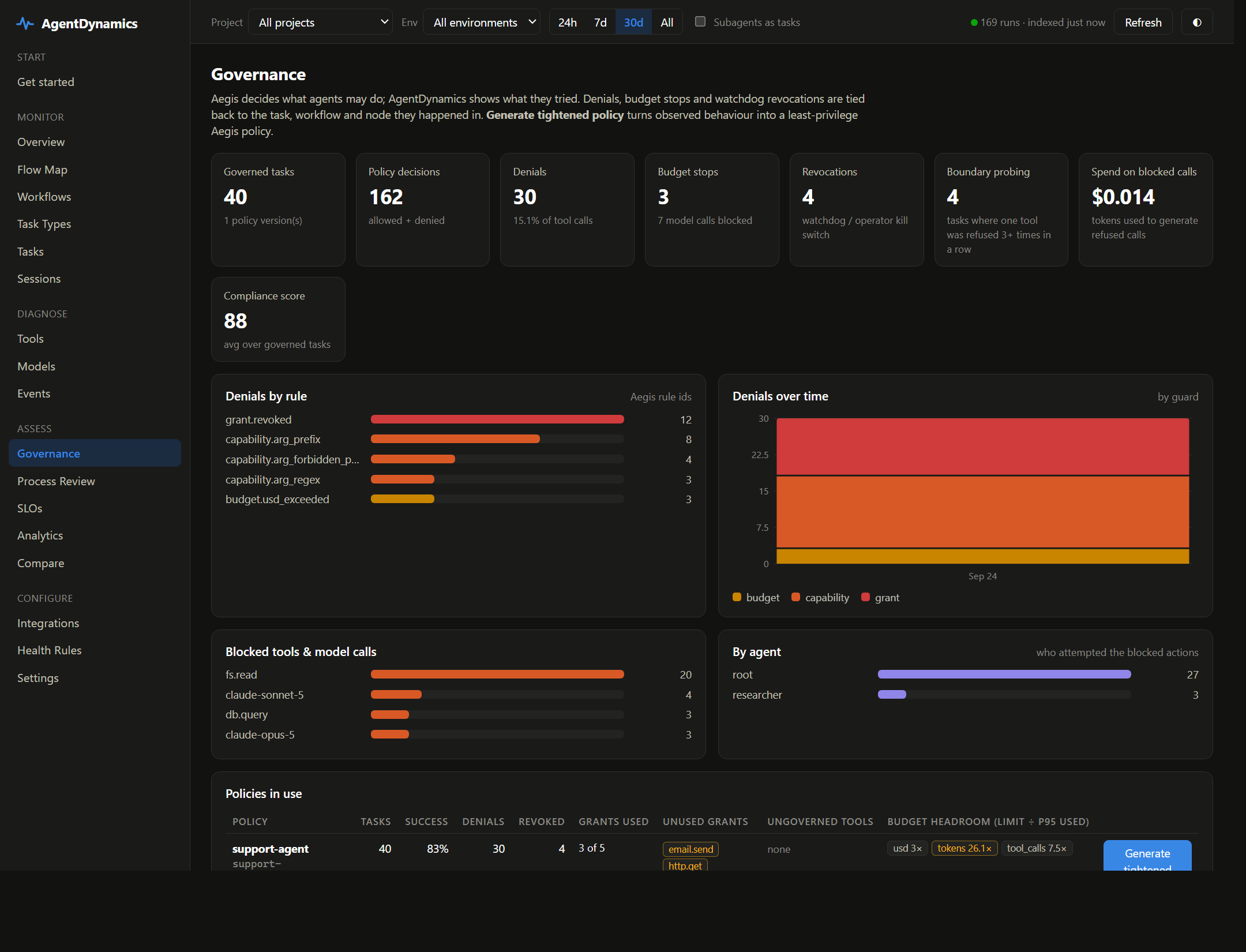Click the capability legend swatch
Viewport: 1246px width, 952px height.
795,597
